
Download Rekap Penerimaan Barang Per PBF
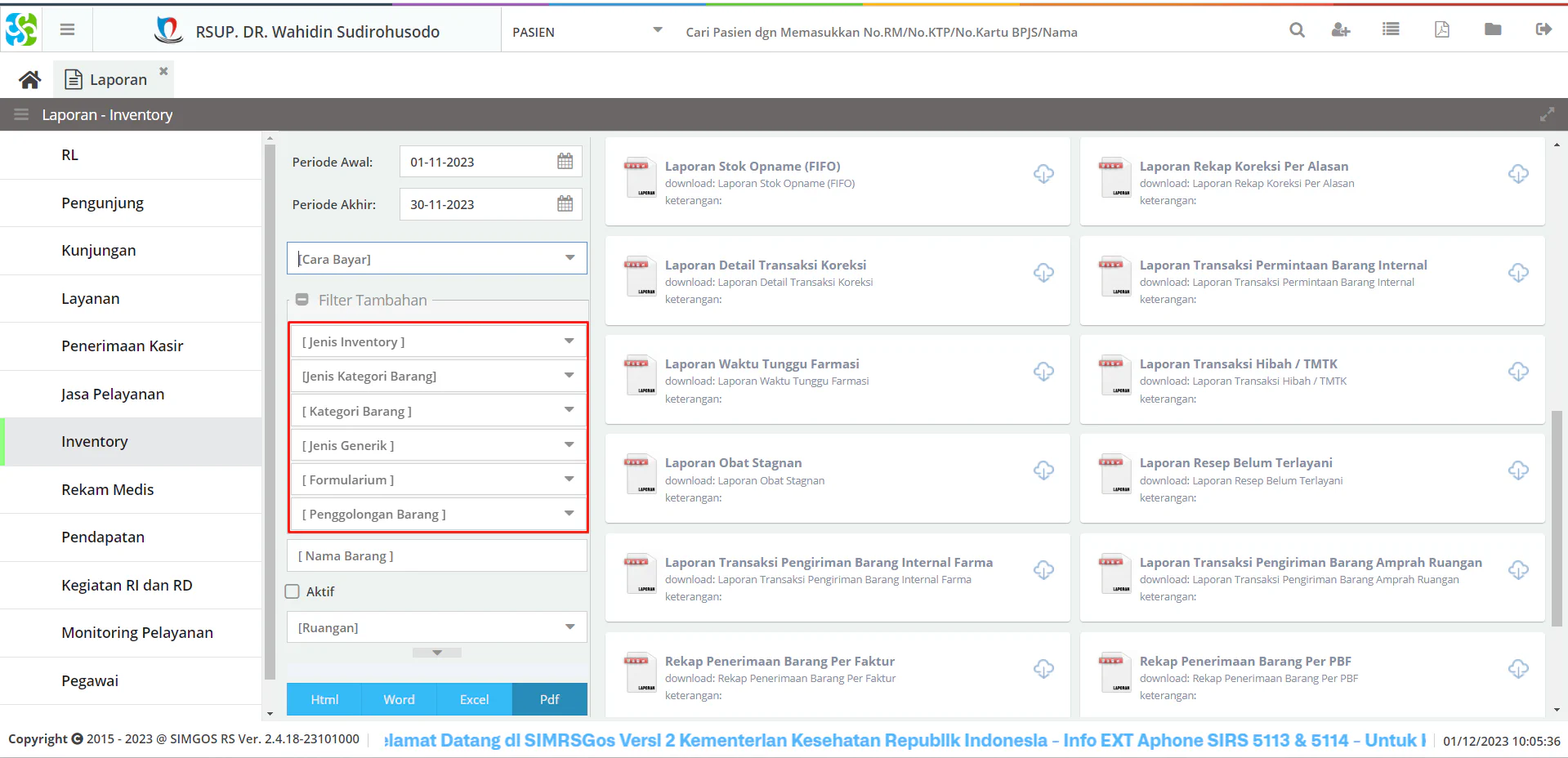[x=1518, y=669]
